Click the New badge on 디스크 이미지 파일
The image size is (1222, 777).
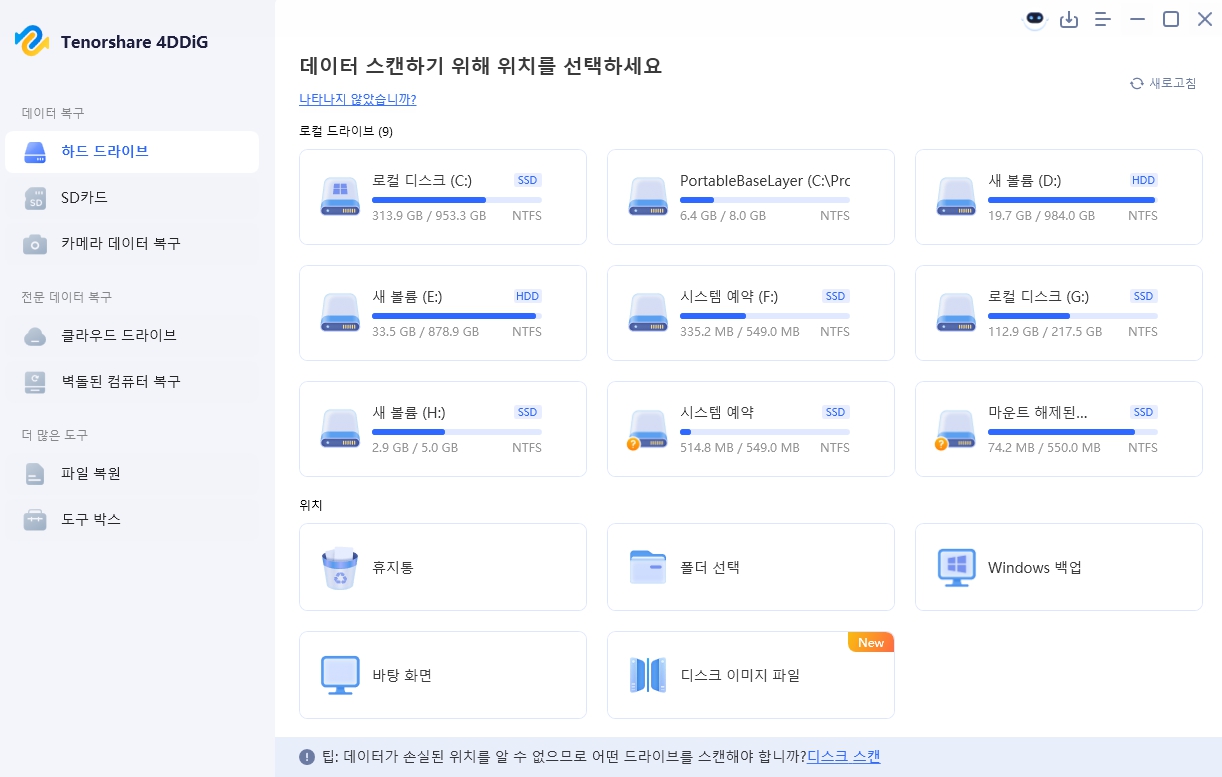pyautogui.click(x=871, y=642)
